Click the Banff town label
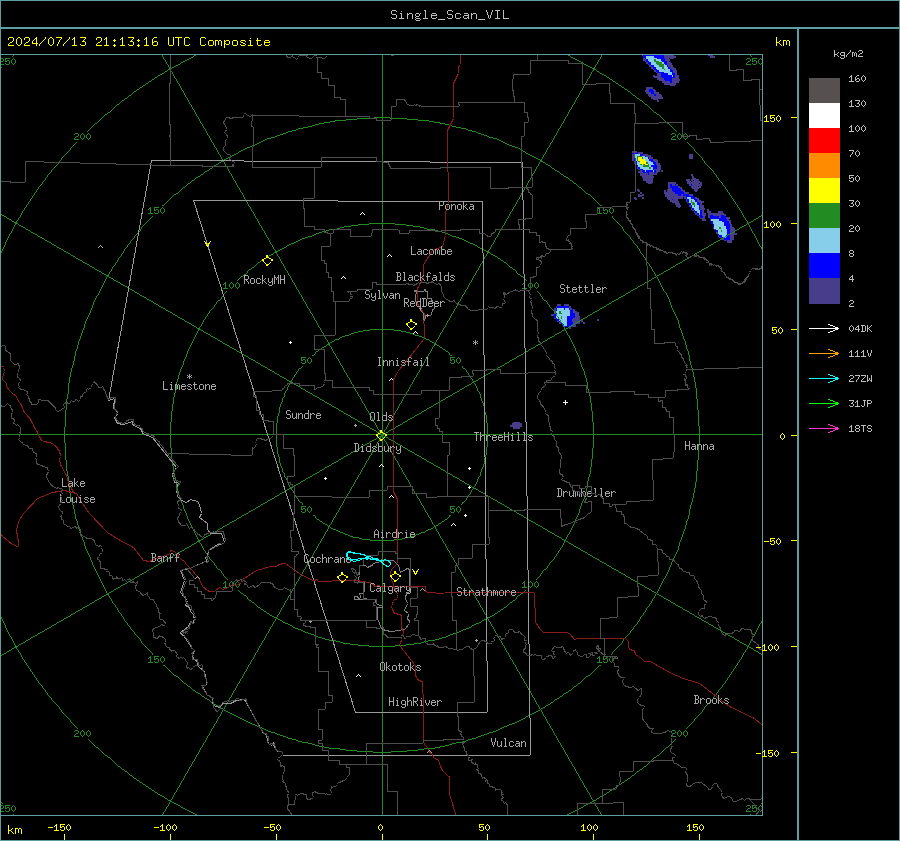This screenshot has width=900, height=841. tap(165, 557)
